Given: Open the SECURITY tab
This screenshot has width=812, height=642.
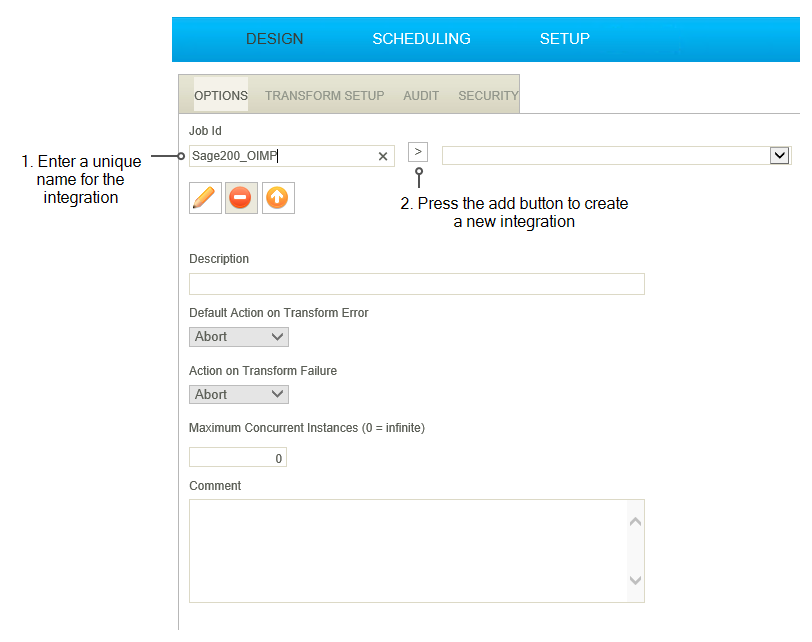Looking at the screenshot, I should tap(488, 96).
